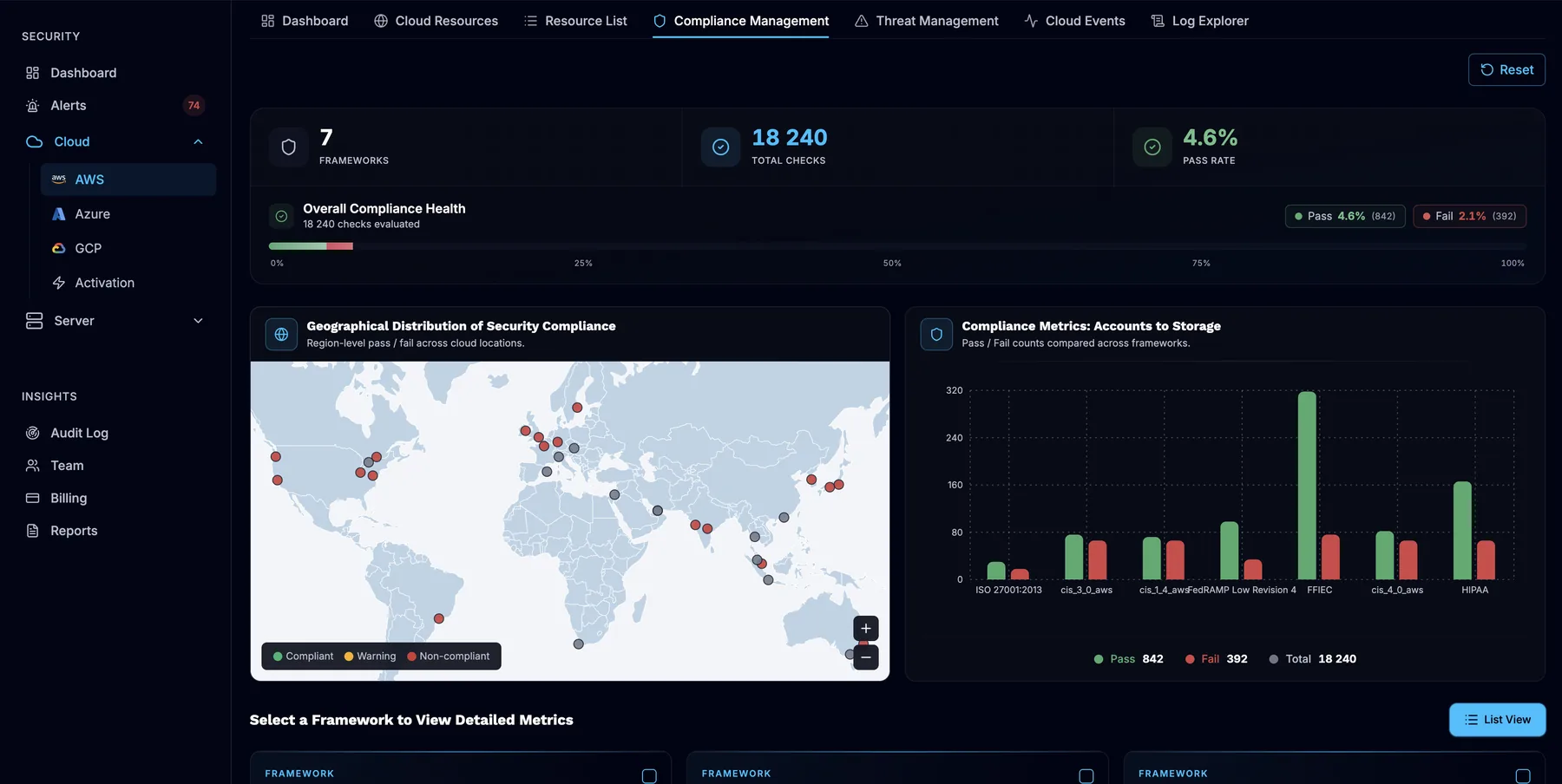Tick the middle framework card checkbox

point(1086,776)
